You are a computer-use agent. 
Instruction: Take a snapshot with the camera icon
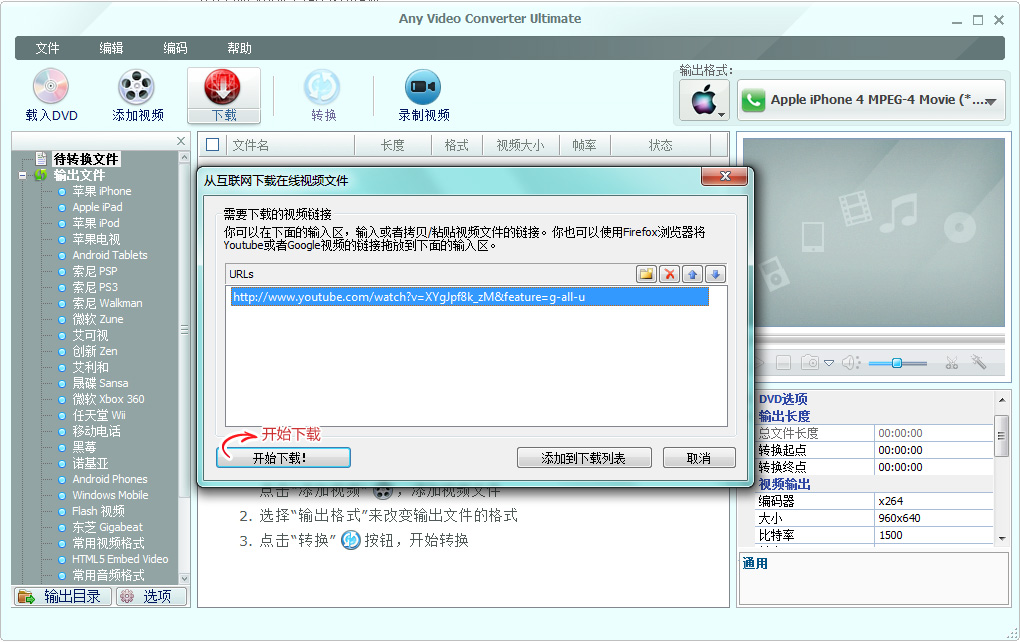pos(810,362)
